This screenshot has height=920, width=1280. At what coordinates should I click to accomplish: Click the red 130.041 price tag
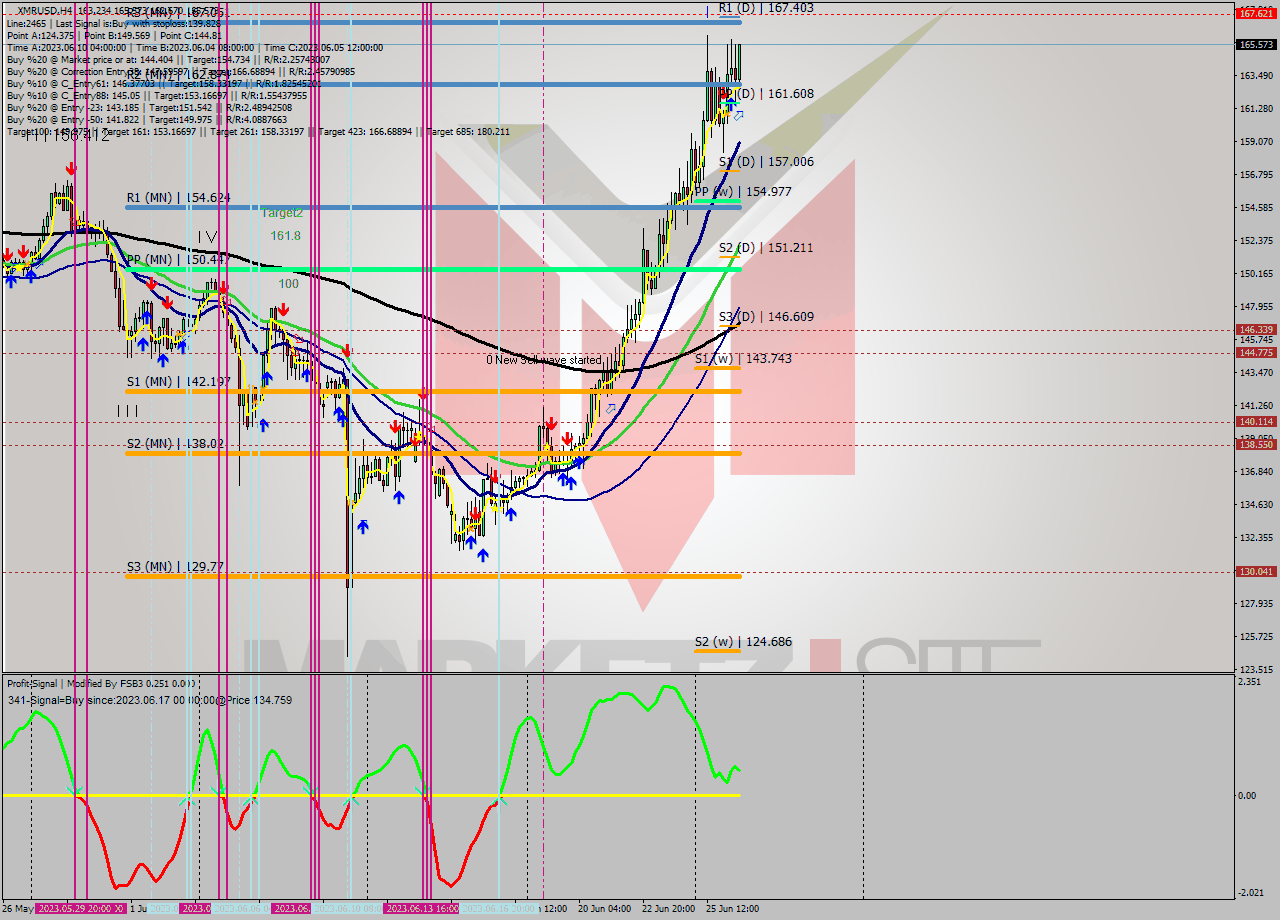(x=1255, y=572)
